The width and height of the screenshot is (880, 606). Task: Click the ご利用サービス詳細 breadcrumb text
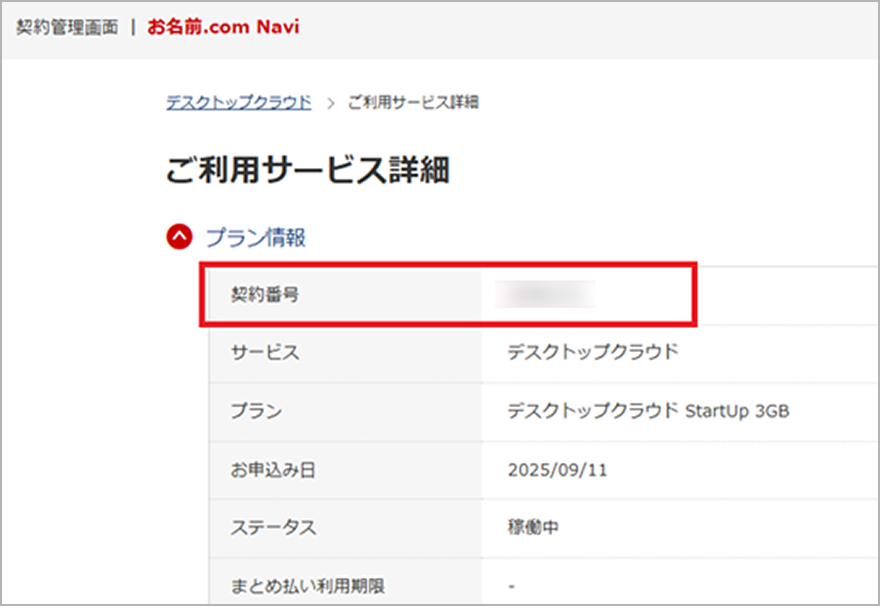click(x=412, y=102)
